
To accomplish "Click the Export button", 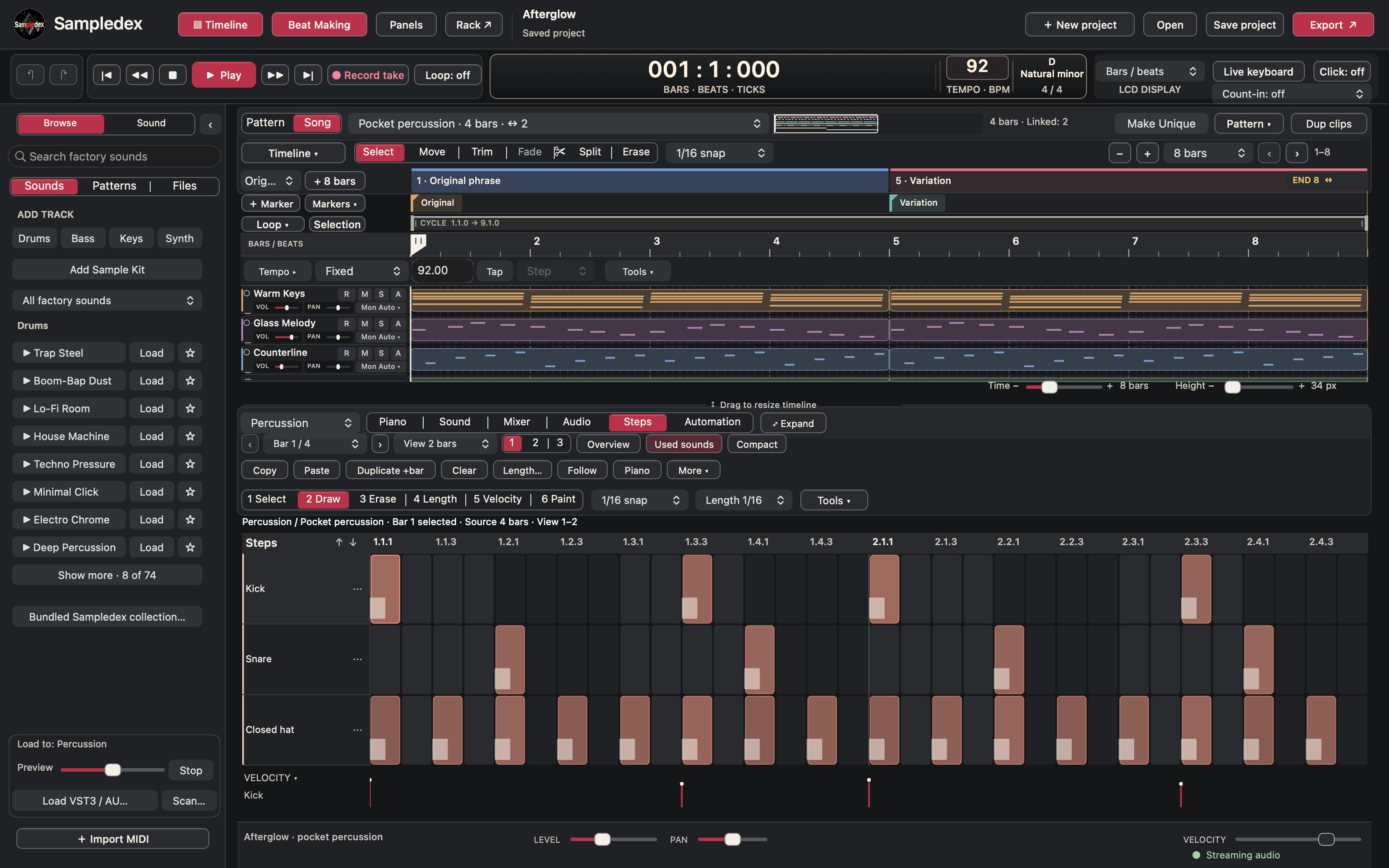I will [1333, 25].
